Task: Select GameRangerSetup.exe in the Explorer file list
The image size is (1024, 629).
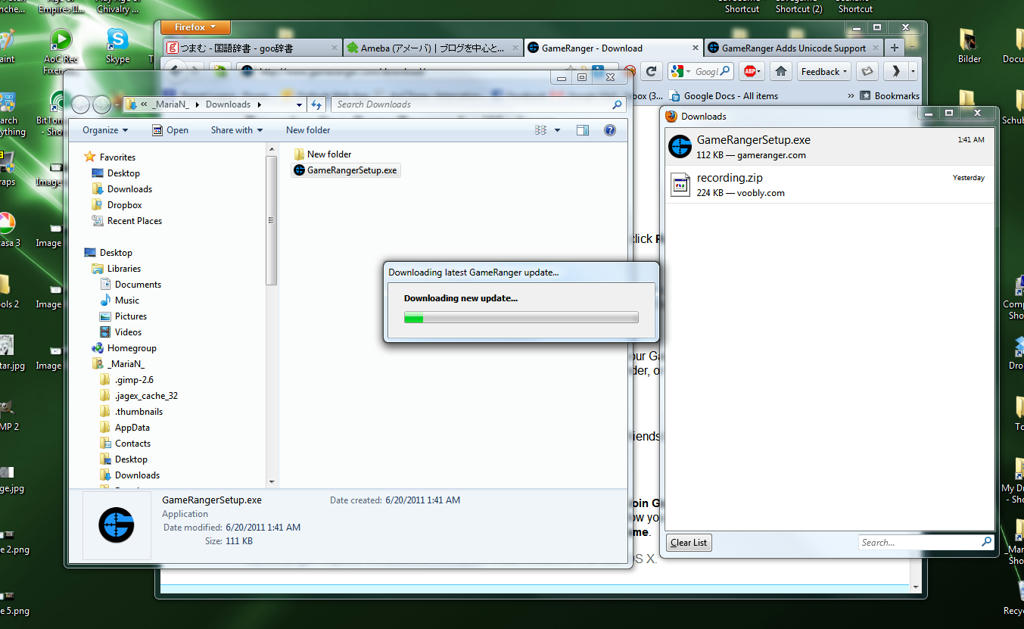Action: (x=351, y=170)
